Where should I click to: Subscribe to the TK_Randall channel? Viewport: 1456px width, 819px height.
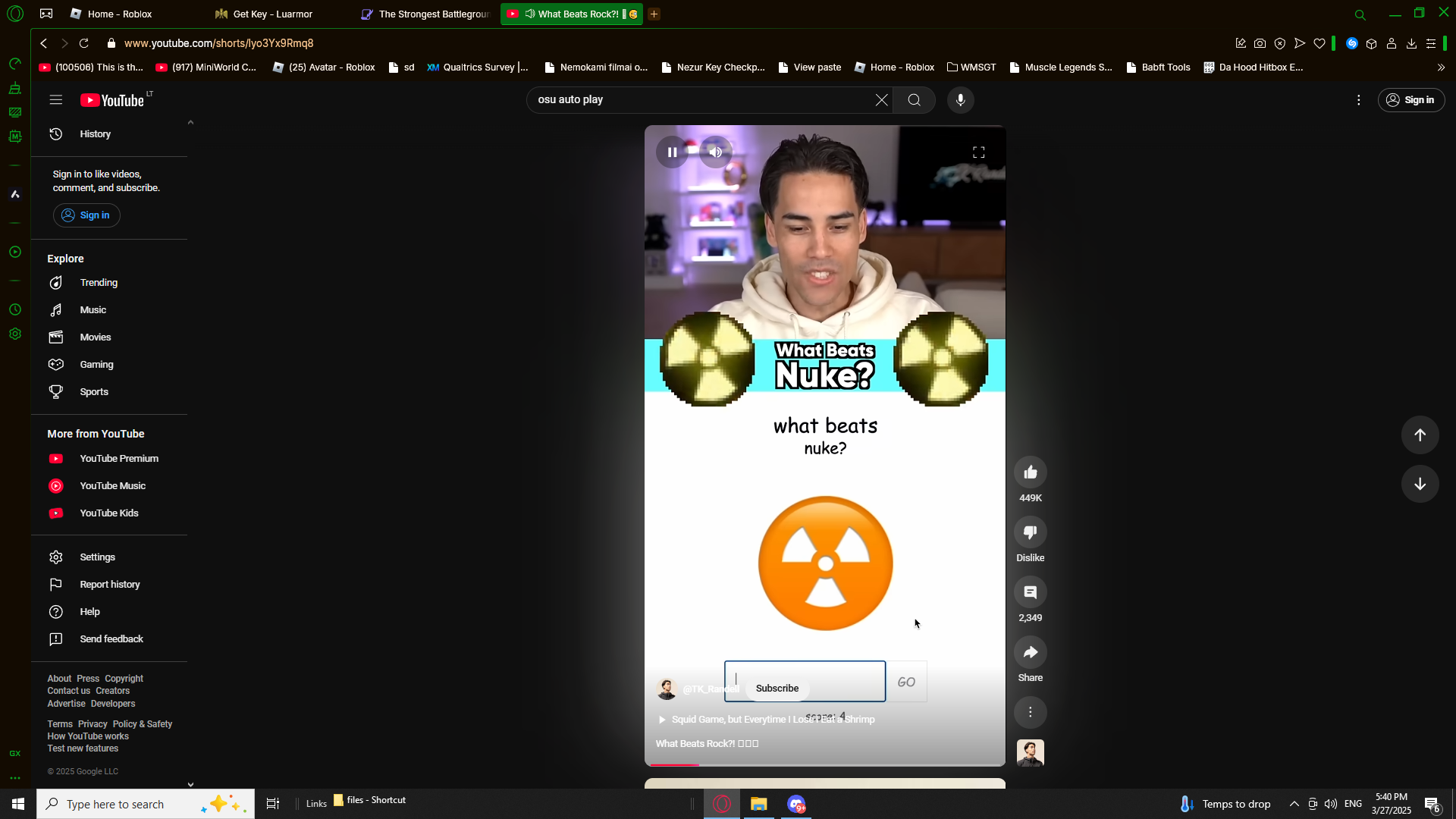coord(777,689)
